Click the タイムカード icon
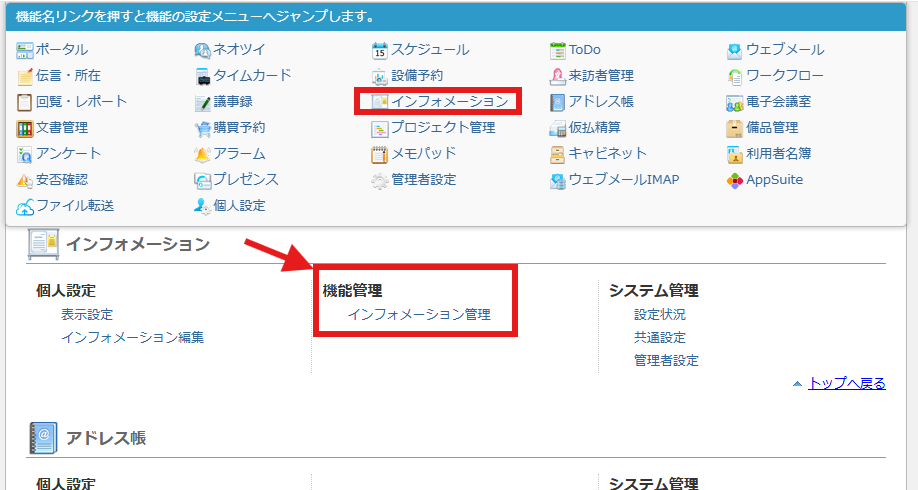This screenshot has width=918, height=490. [x=203, y=77]
